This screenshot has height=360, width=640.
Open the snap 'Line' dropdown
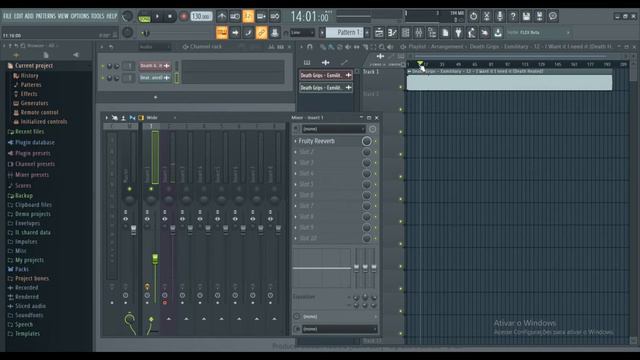pos(302,33)
